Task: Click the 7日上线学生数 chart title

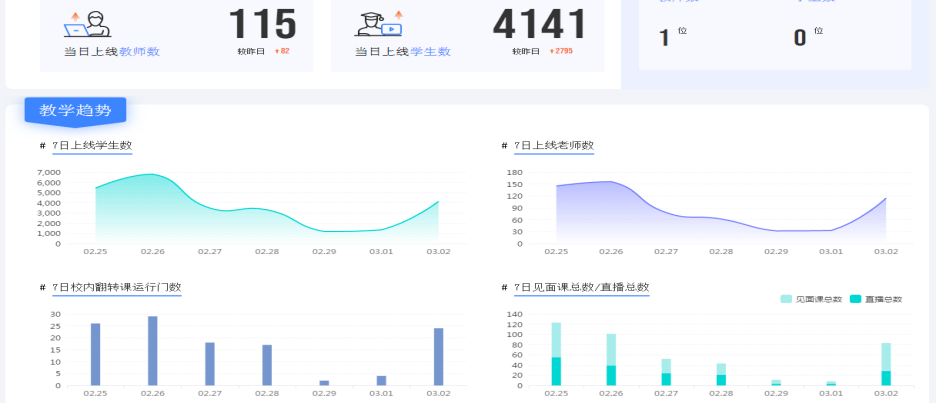Action: [92, 146]
